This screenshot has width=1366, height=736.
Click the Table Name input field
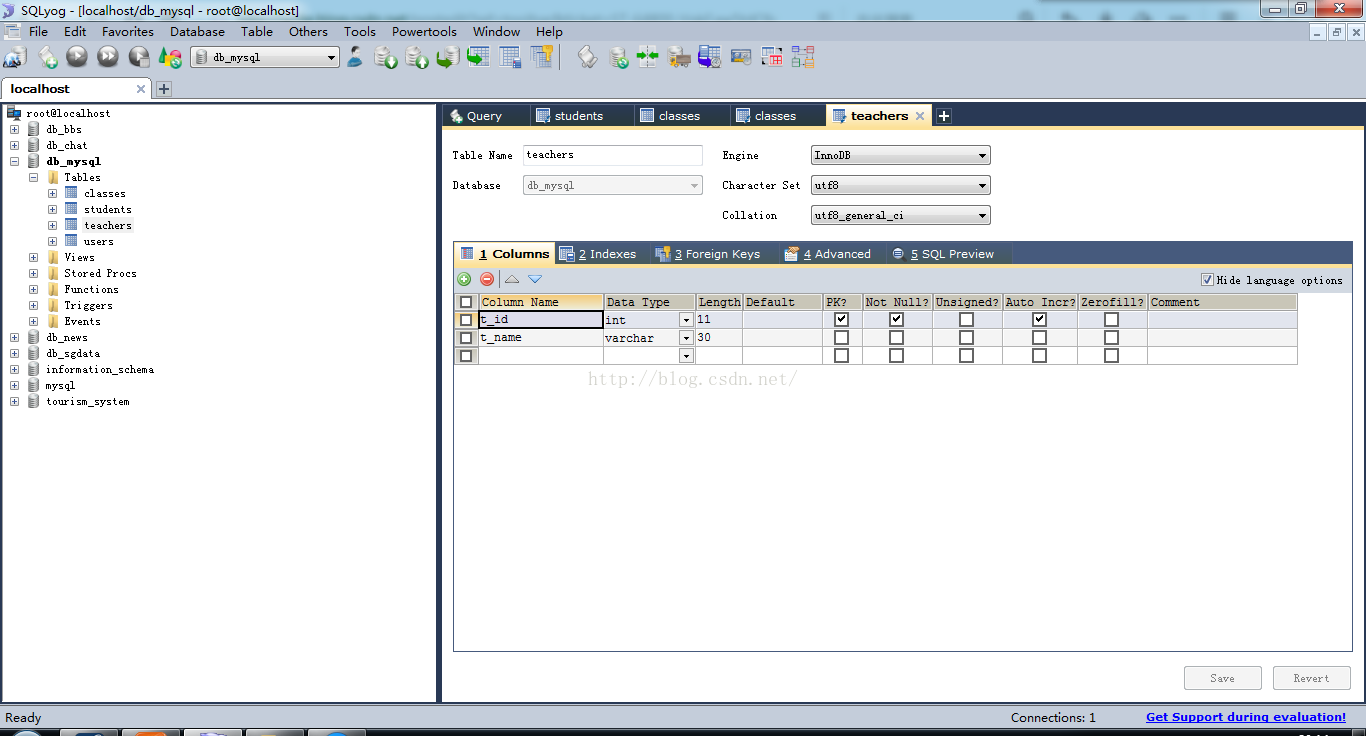click(x=613, y=155)
